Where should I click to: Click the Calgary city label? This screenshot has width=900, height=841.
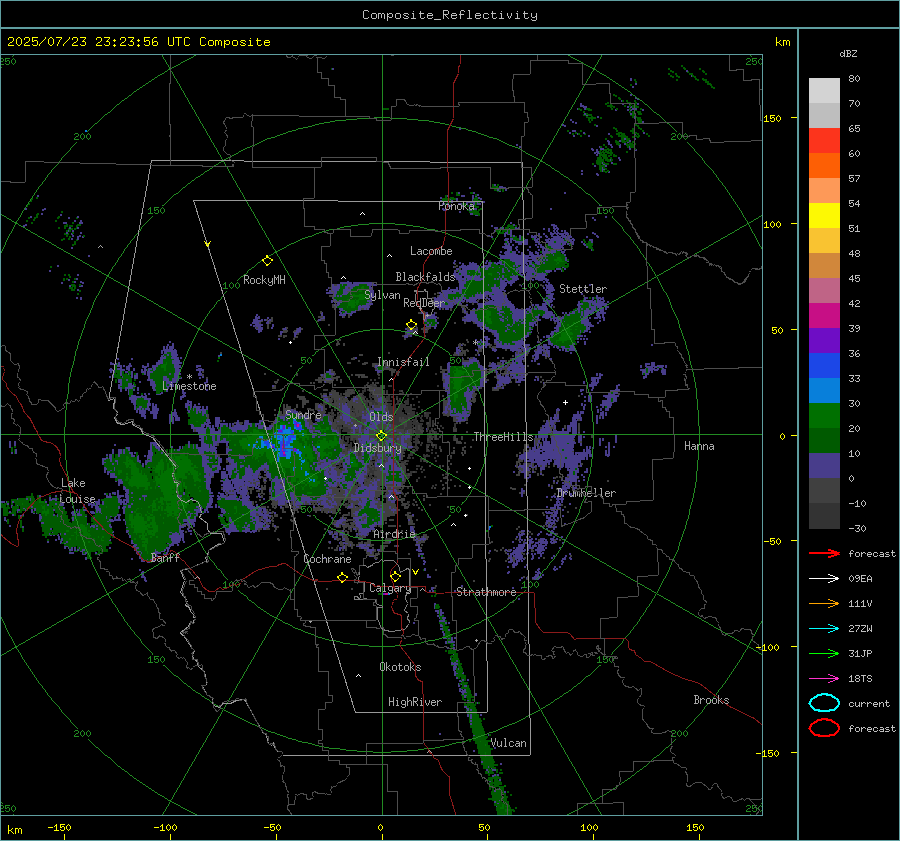[x=390, y=588]
